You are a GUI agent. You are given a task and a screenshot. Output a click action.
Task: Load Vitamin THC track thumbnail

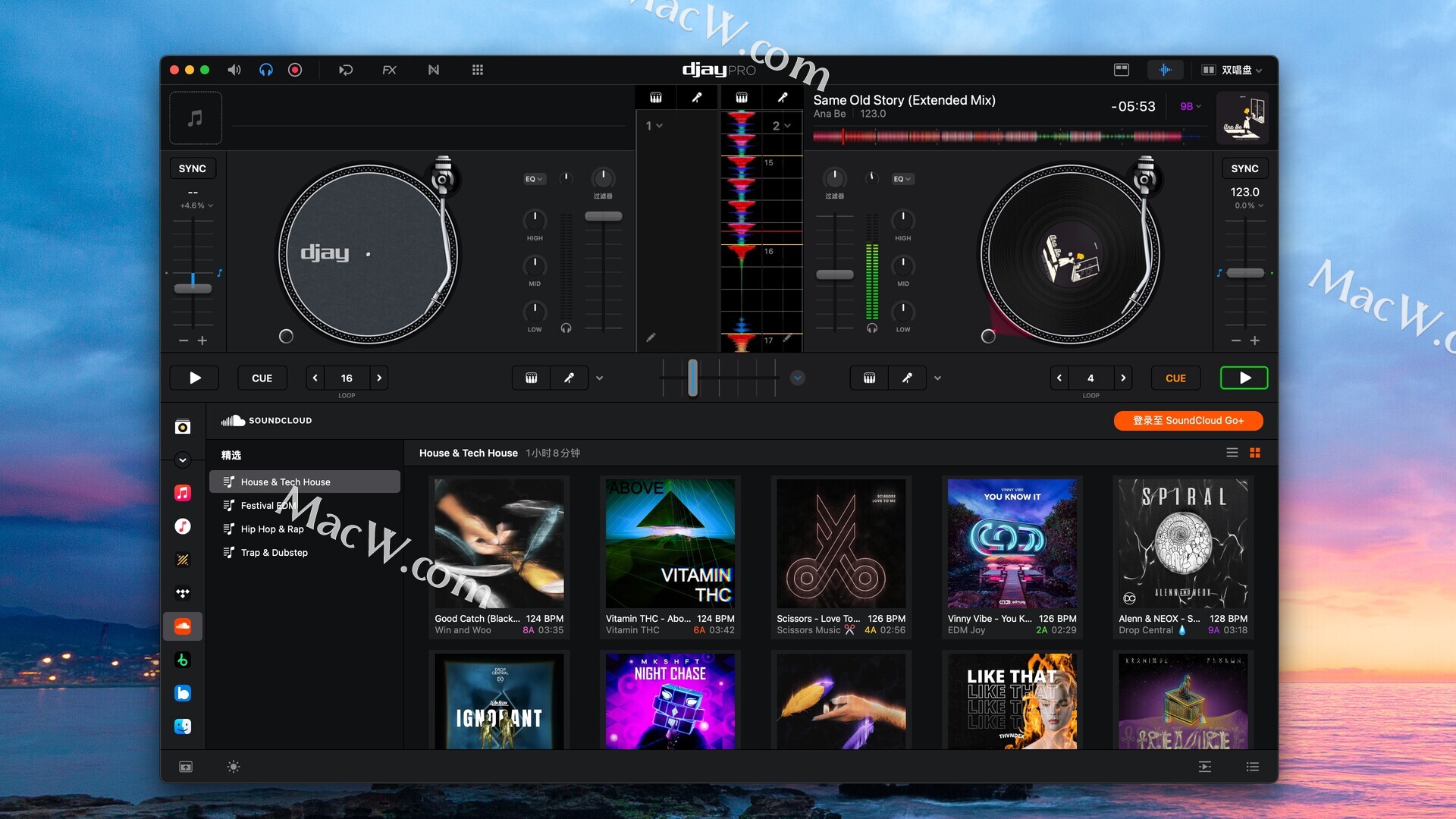click(x=670, y=543)
